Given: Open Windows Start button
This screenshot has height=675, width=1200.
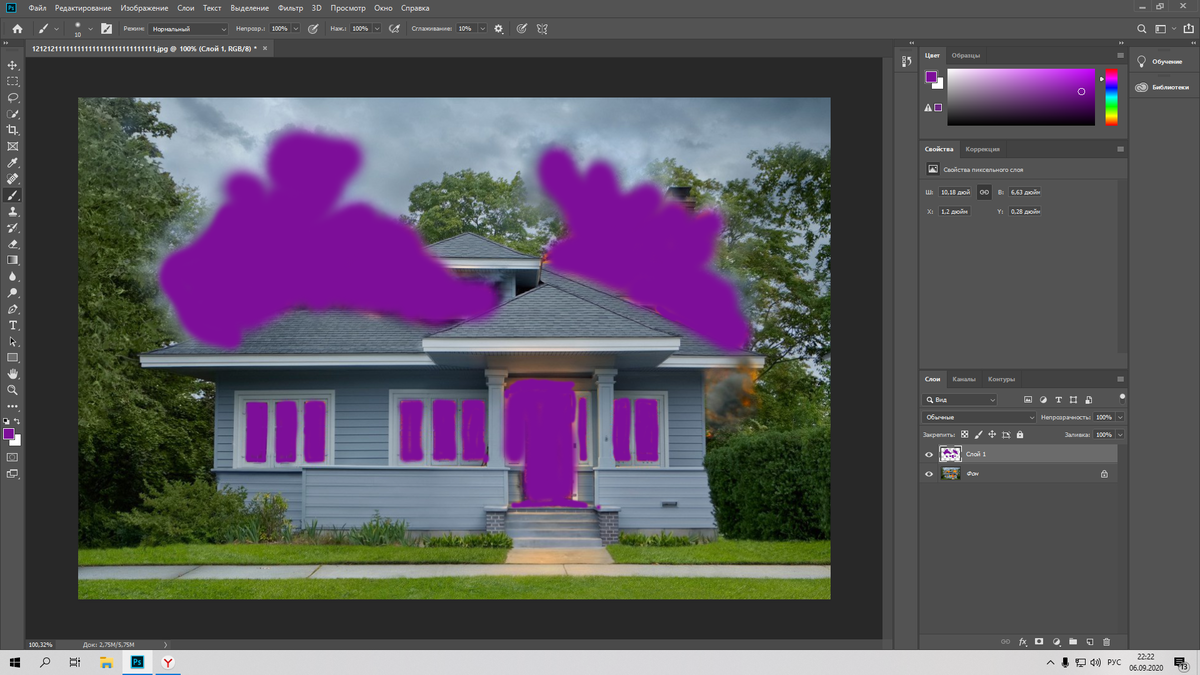Looking at the screenshot, I should click(16, 662).
